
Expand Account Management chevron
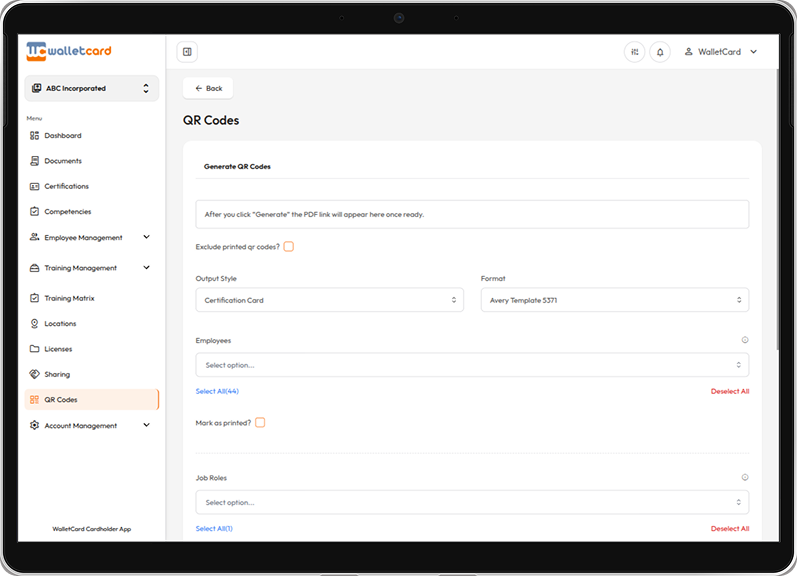pyautogui.click(x=146, y=425)
